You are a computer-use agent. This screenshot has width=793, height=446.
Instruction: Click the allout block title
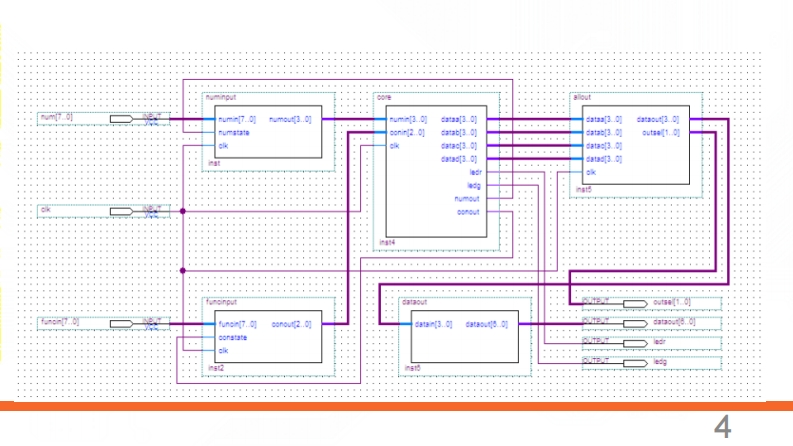click(581, 98)
